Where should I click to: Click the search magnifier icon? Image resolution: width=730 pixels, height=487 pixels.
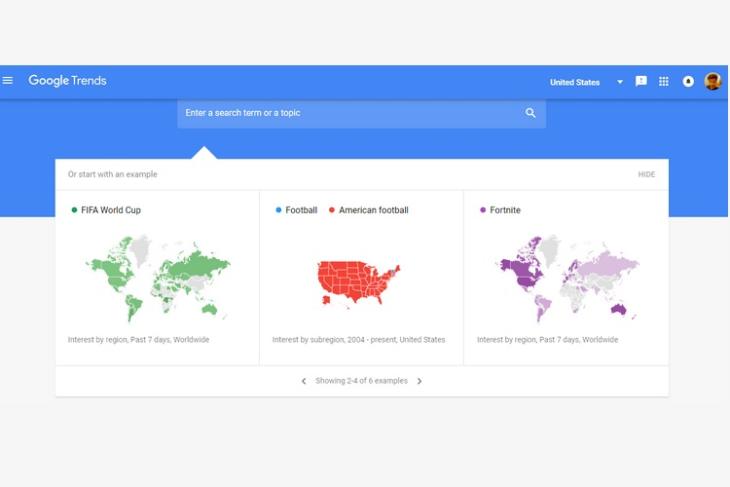pos(530,113)
